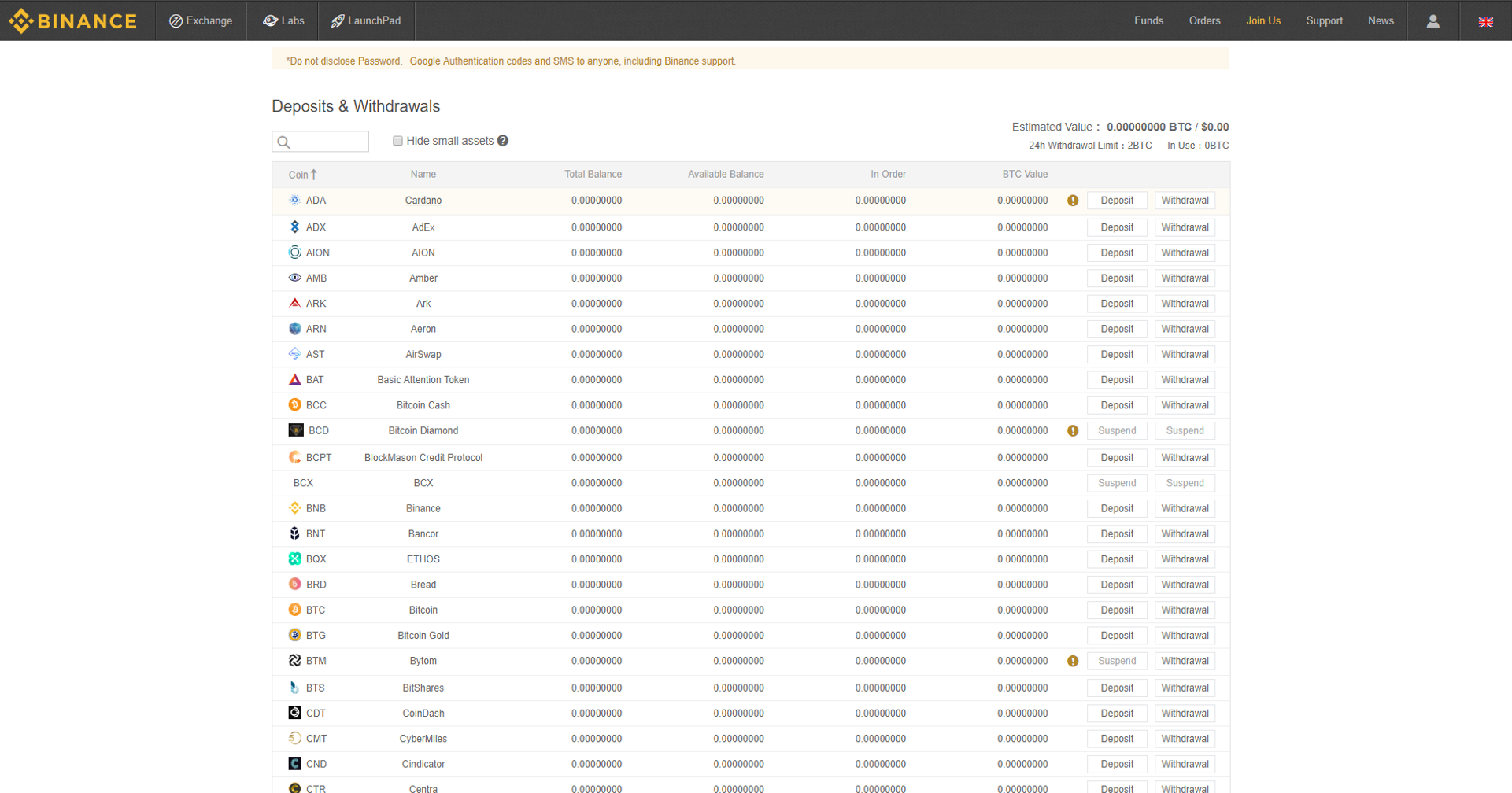Open the language flag selector
This screenshot has width=1512, height=793.
click(1485, 22)
